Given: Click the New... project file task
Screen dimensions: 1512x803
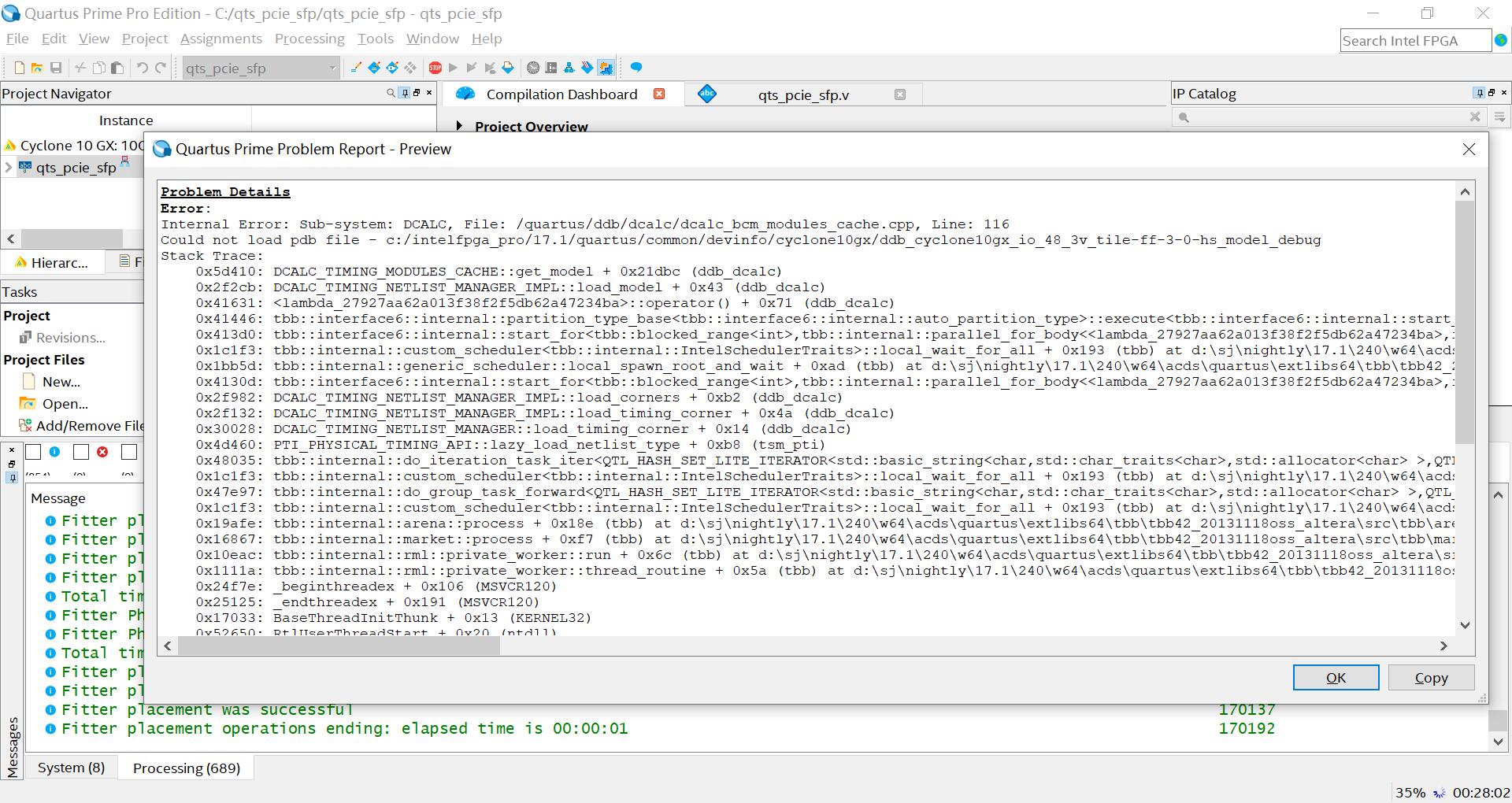Looking at the screenshot, I should pyautogui.click(x=61, y=382).
